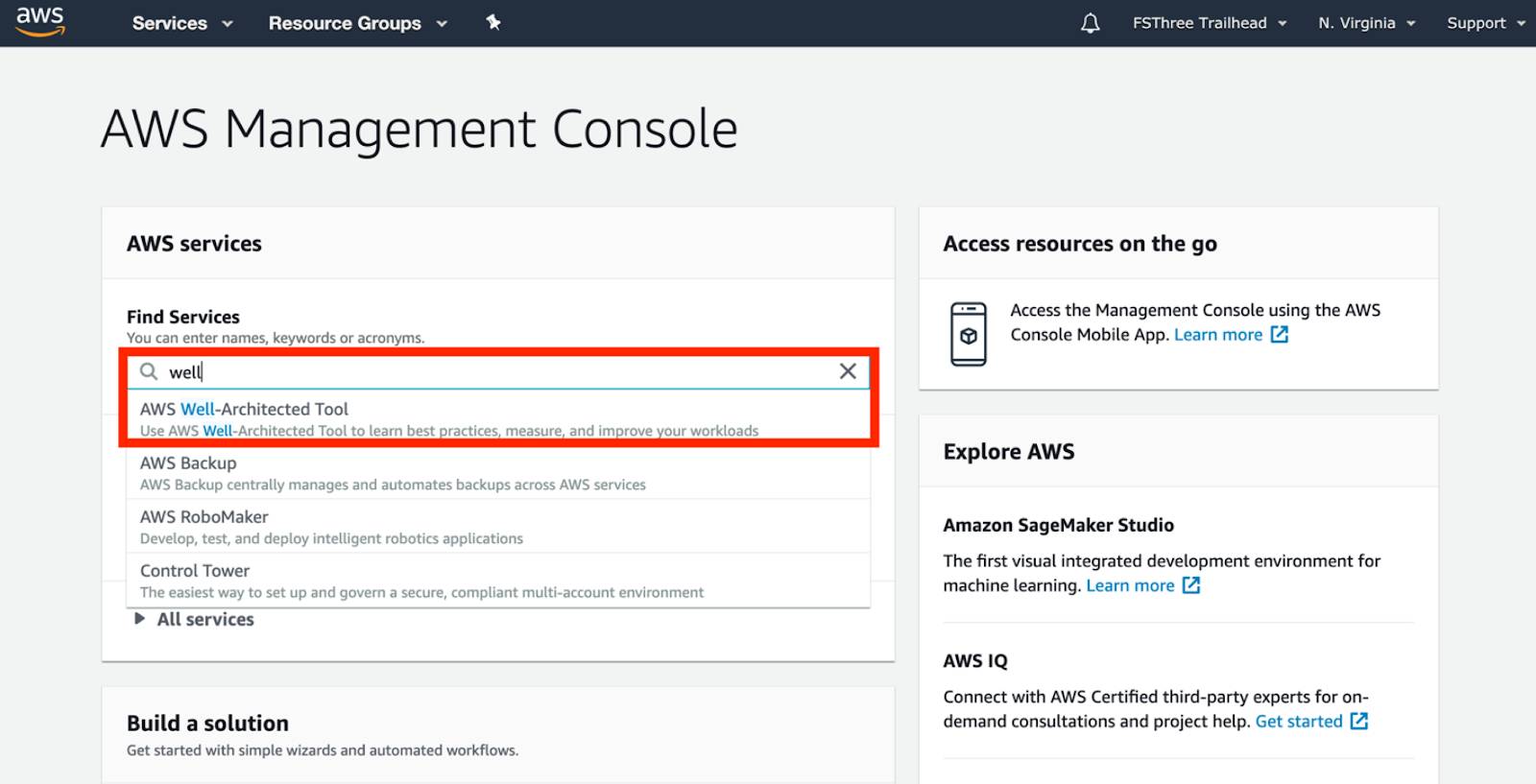Expand the All services section
Image resolution: width=1536 pixels, height=784 pixels.
point(194,619)
